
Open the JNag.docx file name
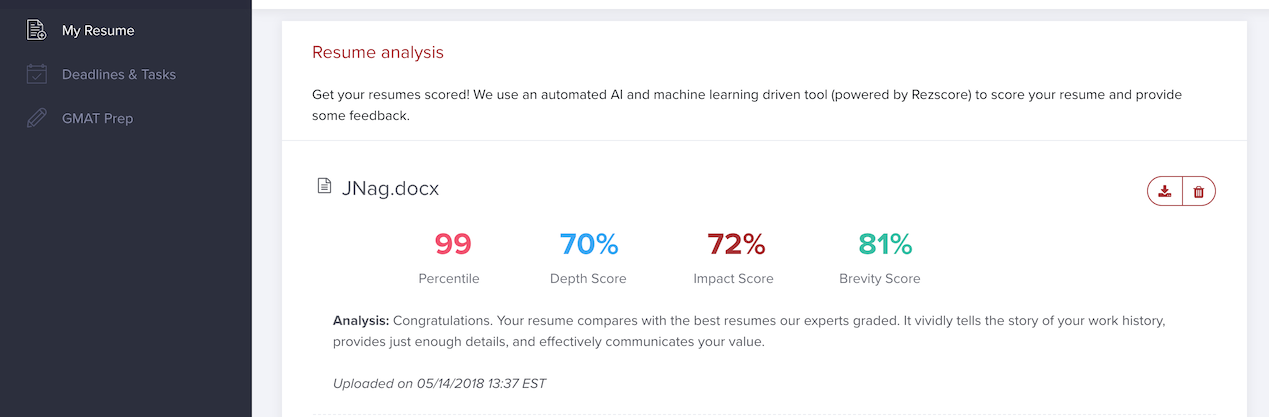click(x=391, y=188)
